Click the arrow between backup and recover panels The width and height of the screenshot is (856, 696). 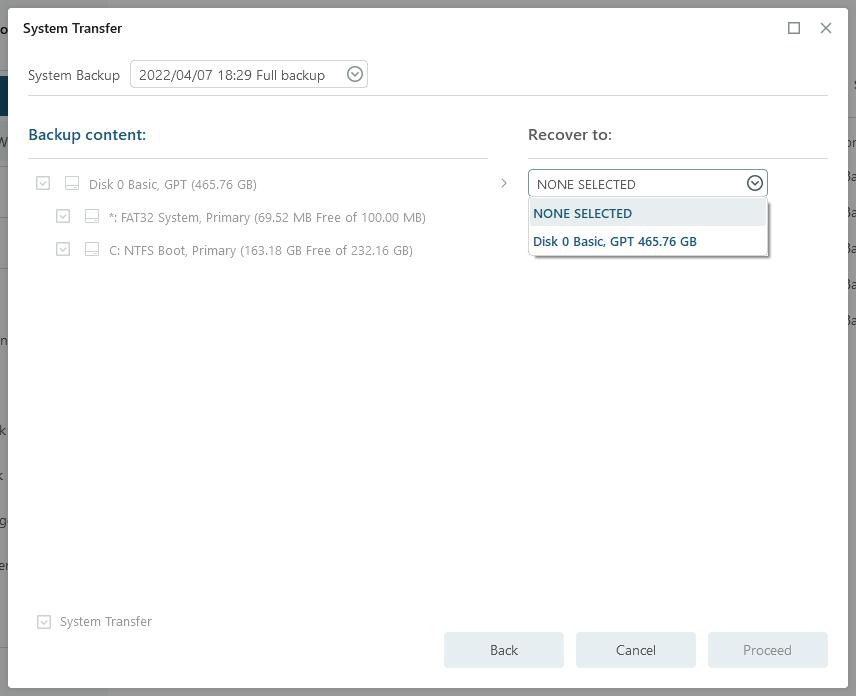point(503,183)
